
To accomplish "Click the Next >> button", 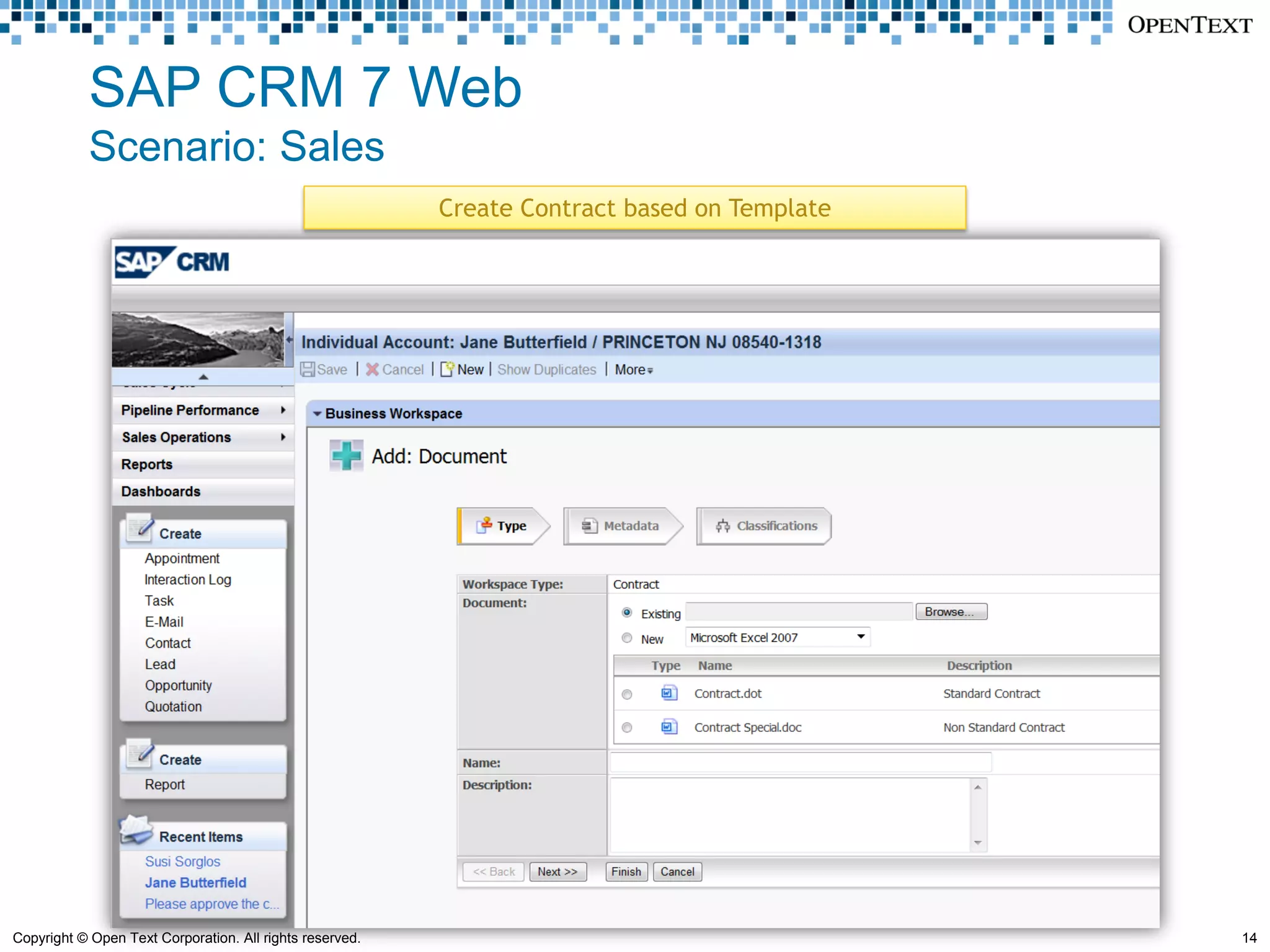I will [557, 871].
